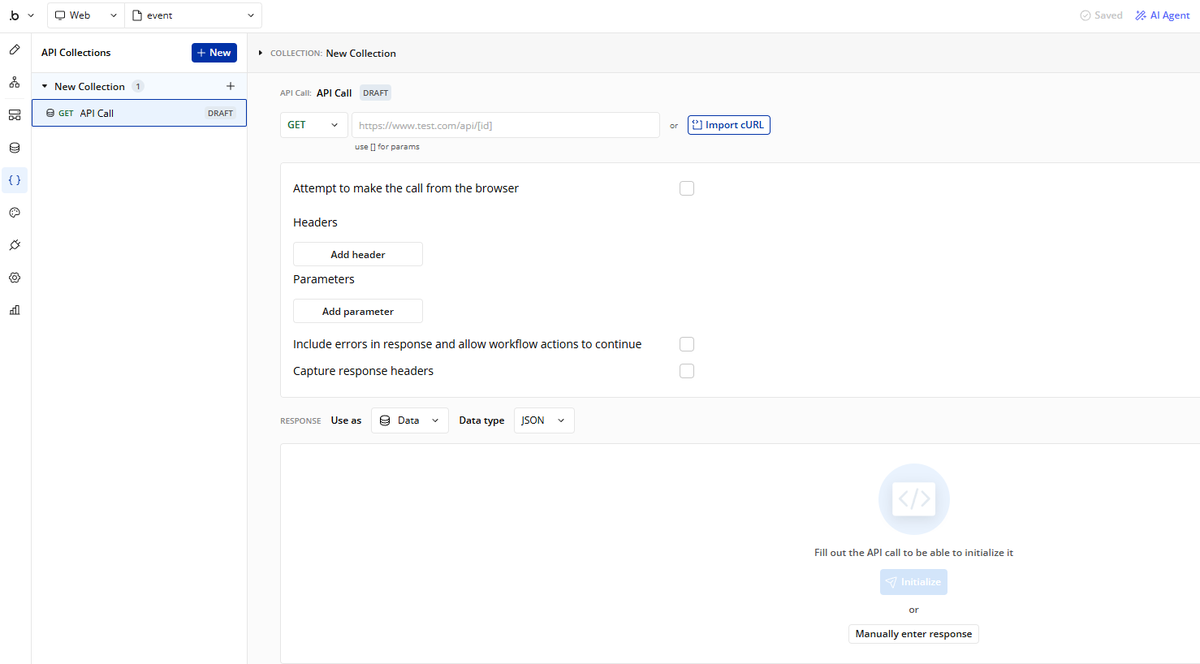1200x664 pixels.
Task: Expand the COLLECTION header triangle
Action: point(261,53)
